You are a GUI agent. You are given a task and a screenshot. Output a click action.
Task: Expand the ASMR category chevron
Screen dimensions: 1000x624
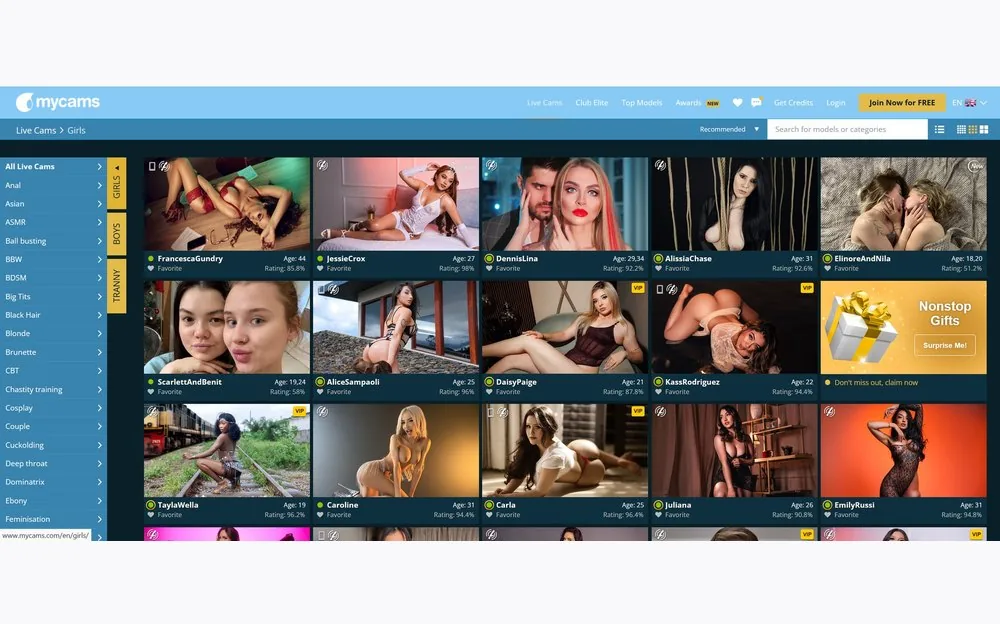tap(99, 223)
